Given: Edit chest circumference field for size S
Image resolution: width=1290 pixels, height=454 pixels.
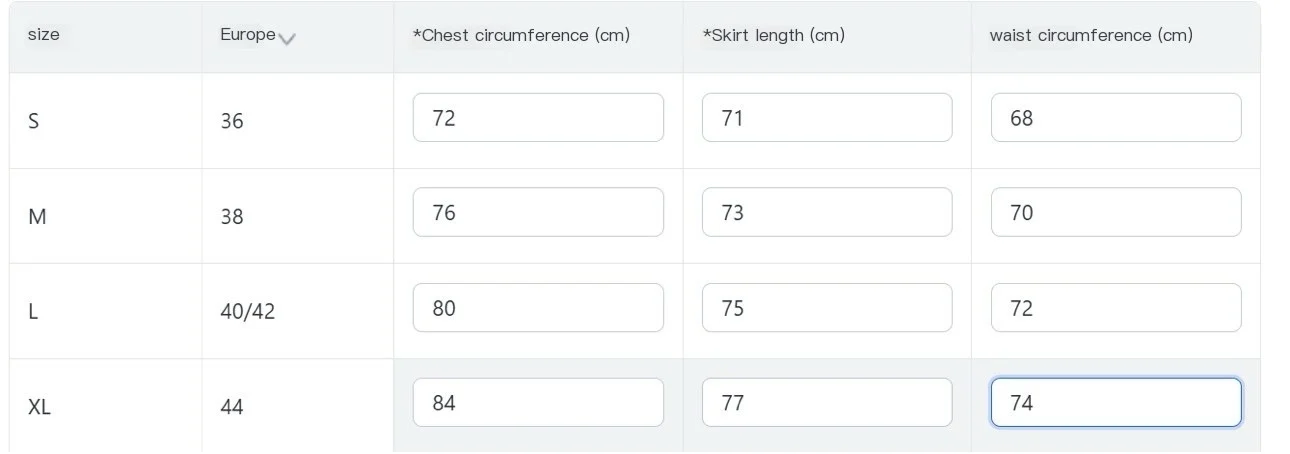Looking at the screenshot, I should pyautogui.click(x=538, y=118).
